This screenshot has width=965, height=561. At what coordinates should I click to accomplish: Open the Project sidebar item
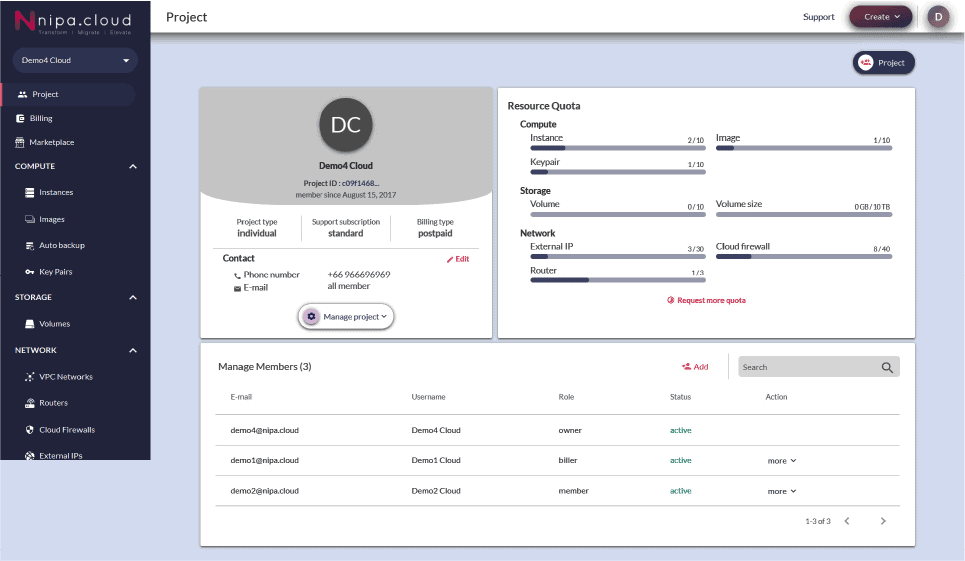coord(68,94)
